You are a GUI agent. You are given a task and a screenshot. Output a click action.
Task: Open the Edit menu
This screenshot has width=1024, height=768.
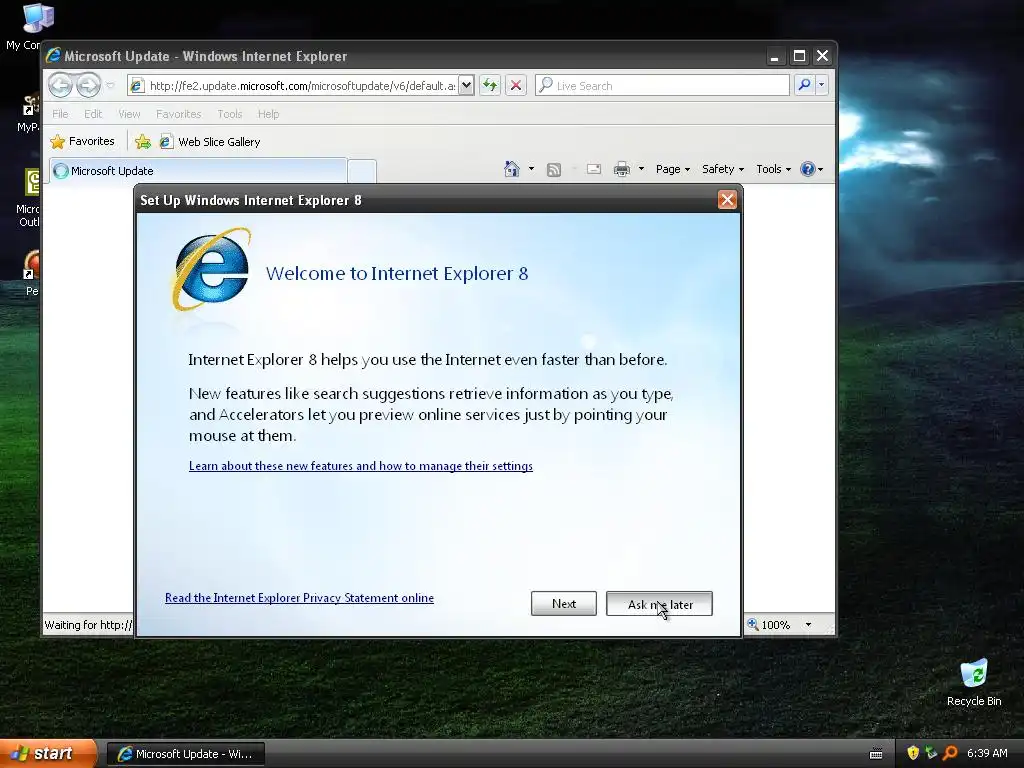tap(93, 114)
